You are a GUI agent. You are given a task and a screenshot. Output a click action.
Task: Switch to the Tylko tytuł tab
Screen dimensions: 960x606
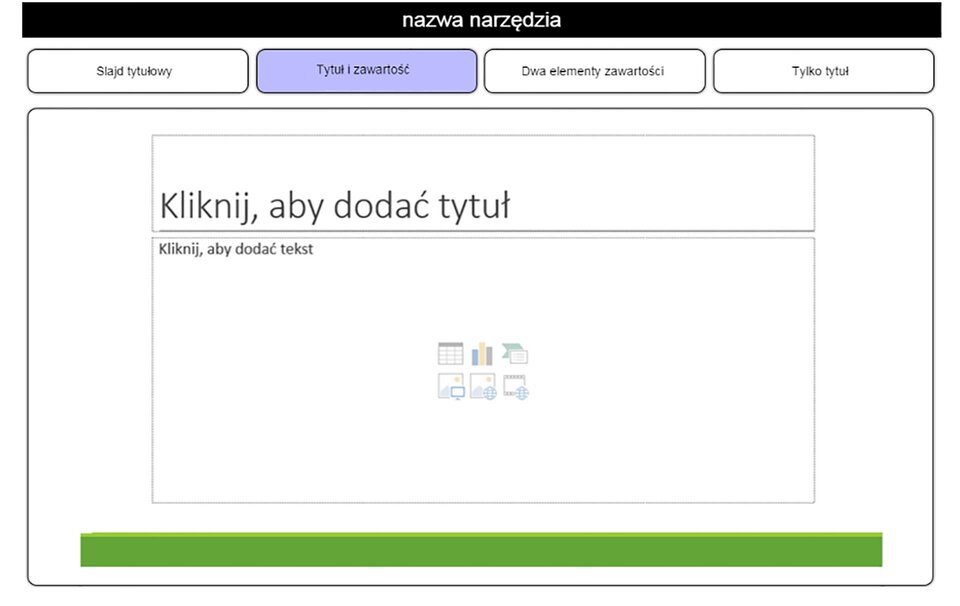(x=823, y=71)
